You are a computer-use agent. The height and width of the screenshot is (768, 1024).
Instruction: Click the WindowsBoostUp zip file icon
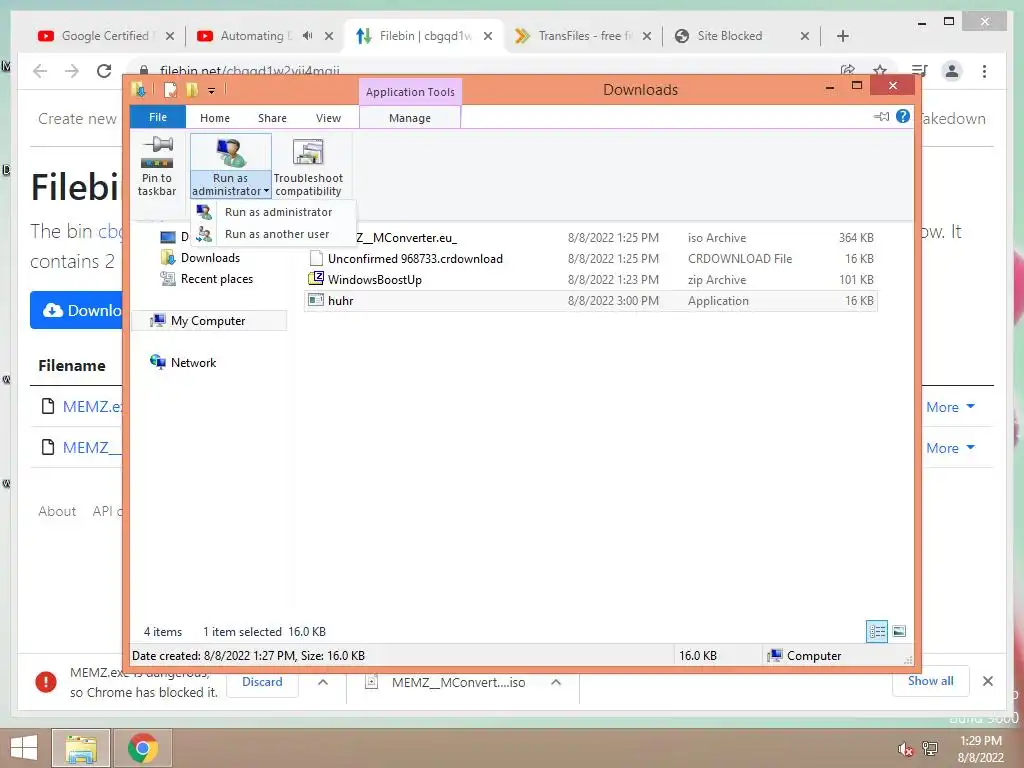316,279
